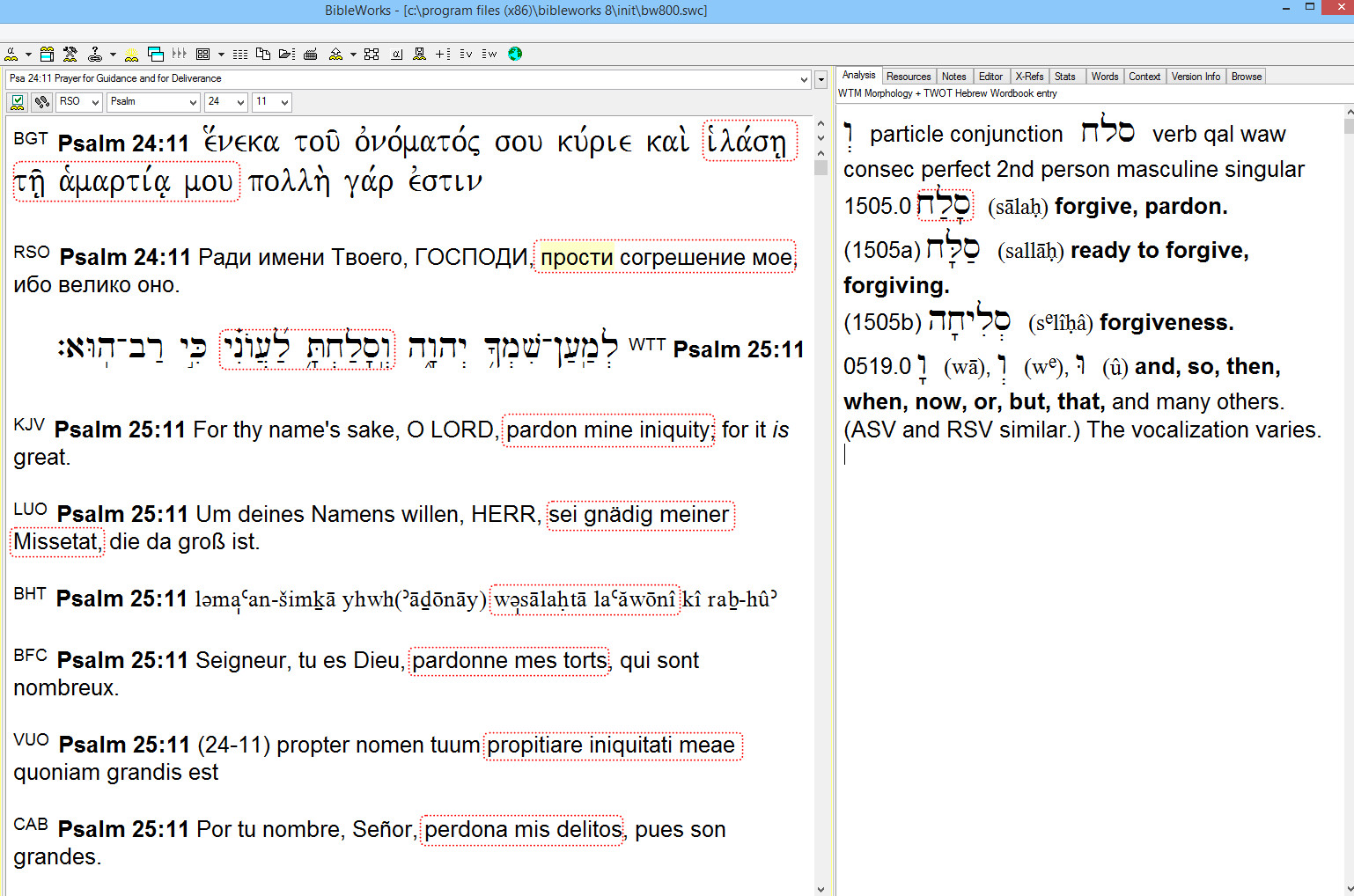The height and width of the screenshot is (896, 1354).
Task: Click highlighted Russian word 'прости'
Action: tap(577, 257)
